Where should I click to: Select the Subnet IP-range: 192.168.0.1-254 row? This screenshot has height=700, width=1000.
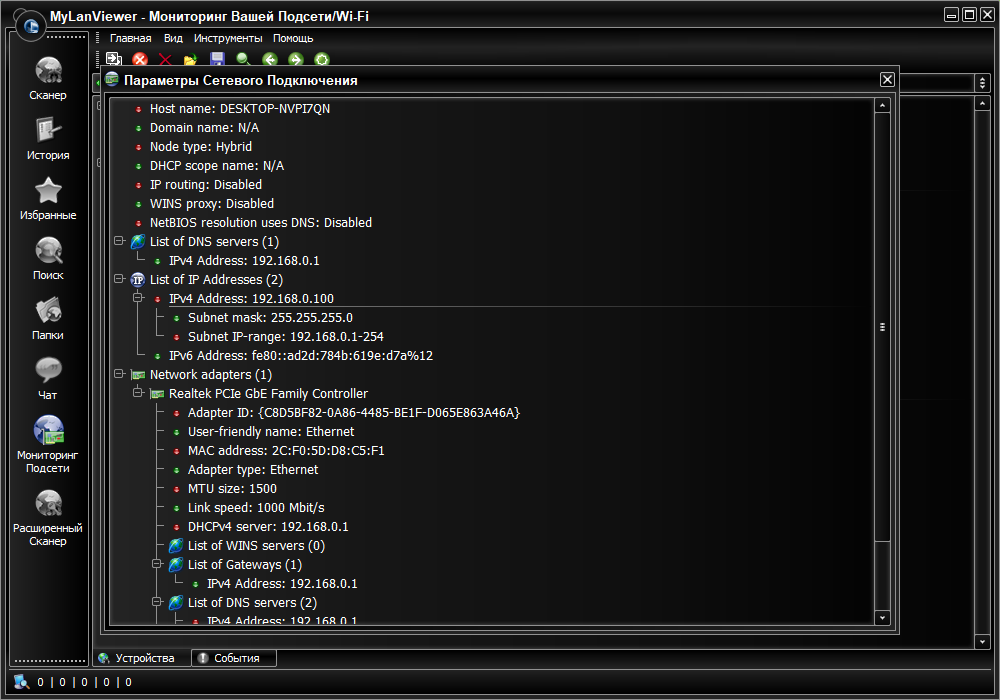pos(286,337)
